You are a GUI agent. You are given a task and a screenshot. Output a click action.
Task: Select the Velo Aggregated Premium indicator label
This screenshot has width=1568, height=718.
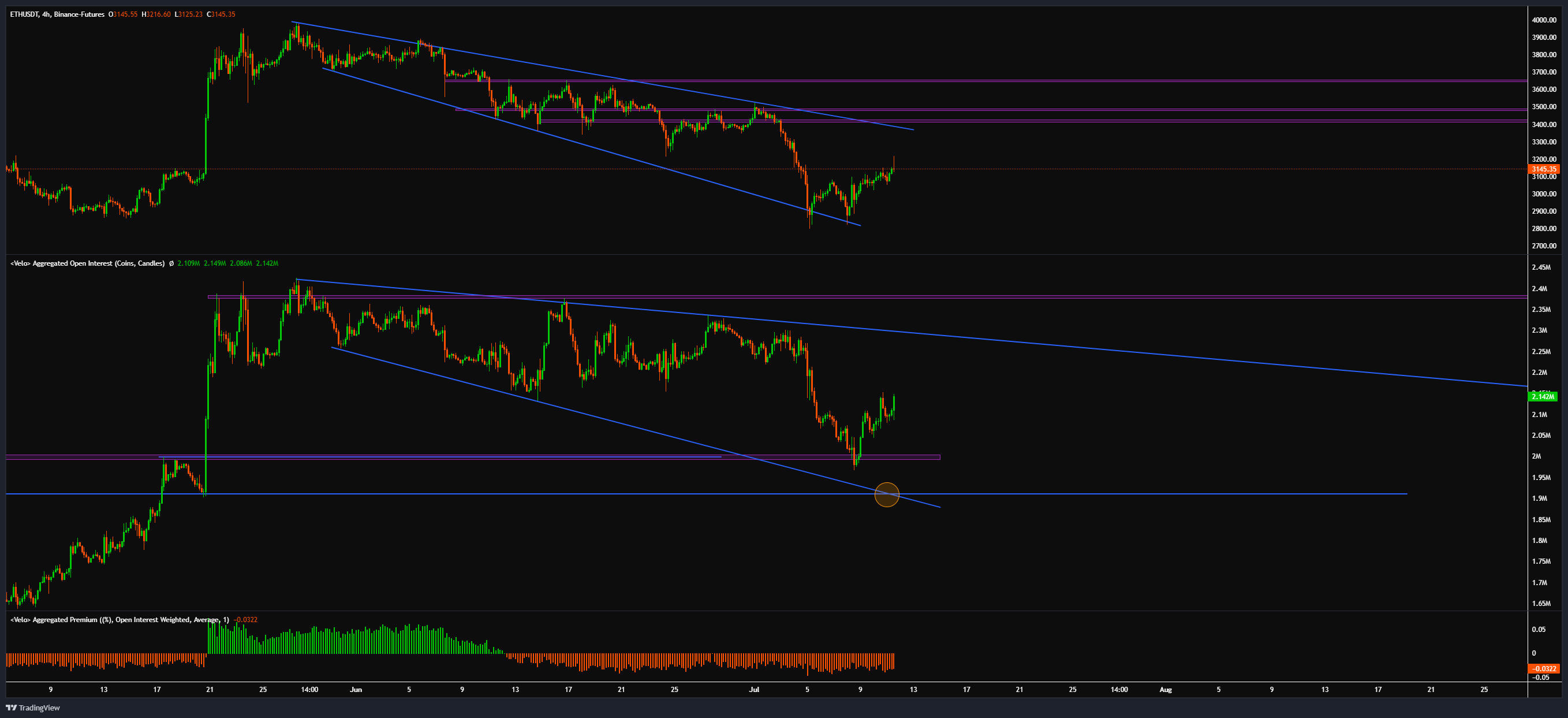120,619
